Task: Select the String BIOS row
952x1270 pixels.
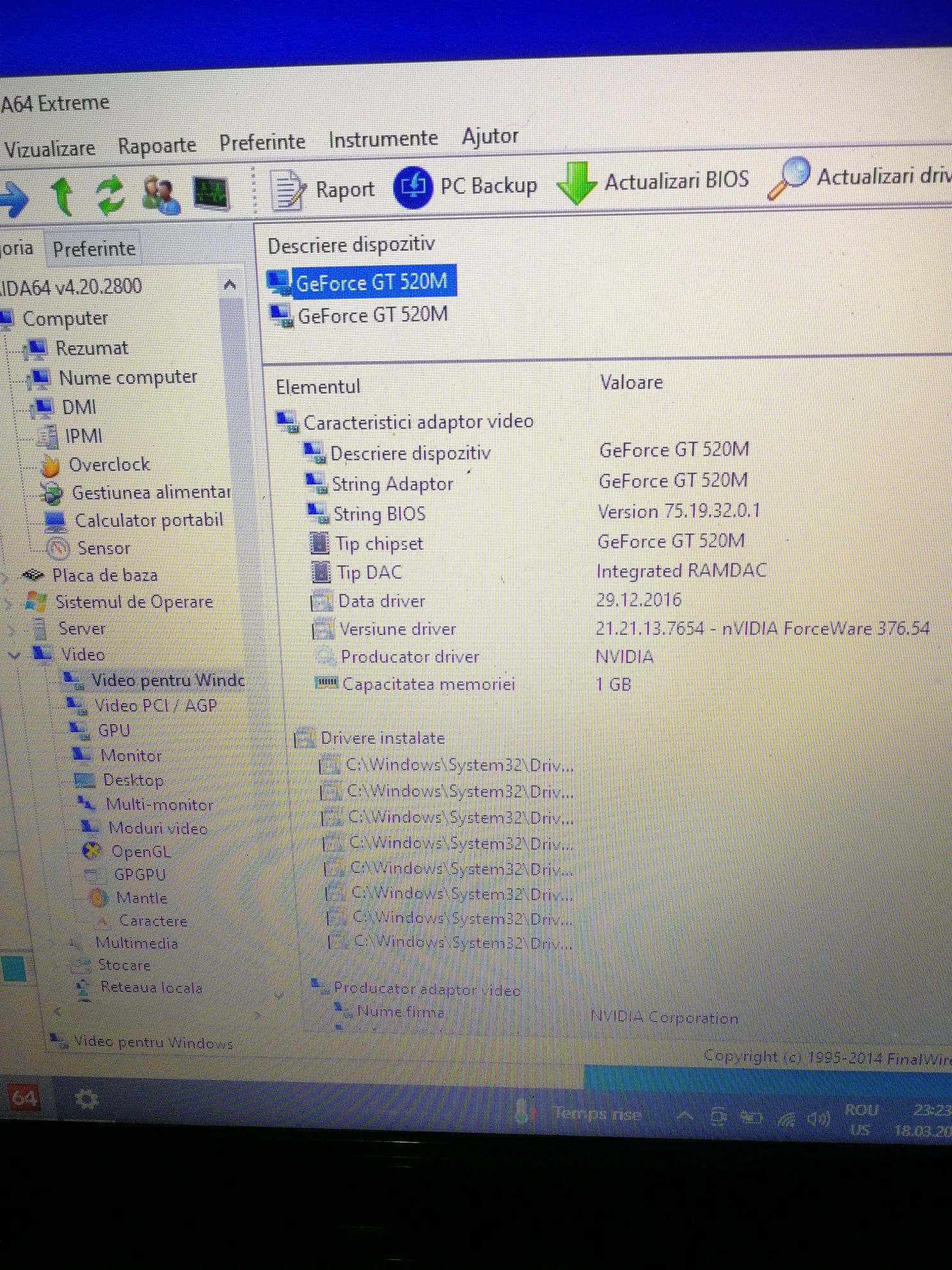Action: click(x=535, y=513)
